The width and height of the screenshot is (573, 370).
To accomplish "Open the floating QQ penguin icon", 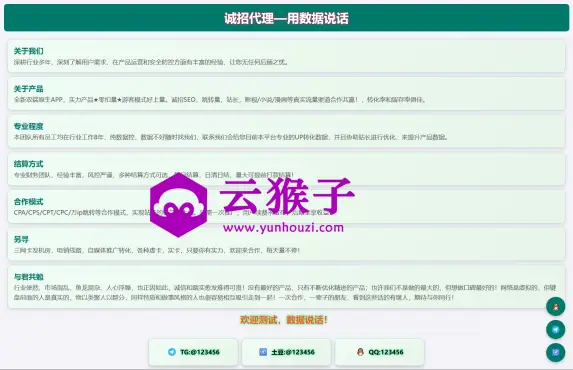I will click(555, 306).
